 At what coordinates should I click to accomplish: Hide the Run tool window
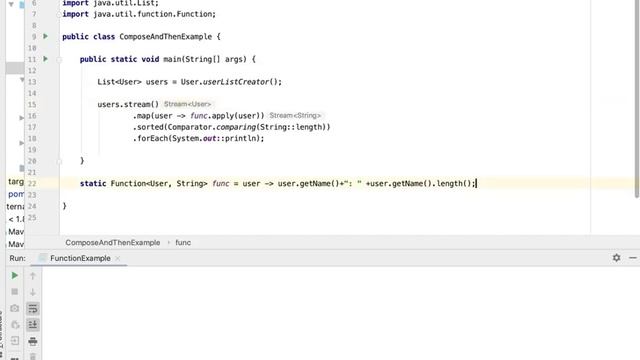pyautogui.click(x=633, y=258)
